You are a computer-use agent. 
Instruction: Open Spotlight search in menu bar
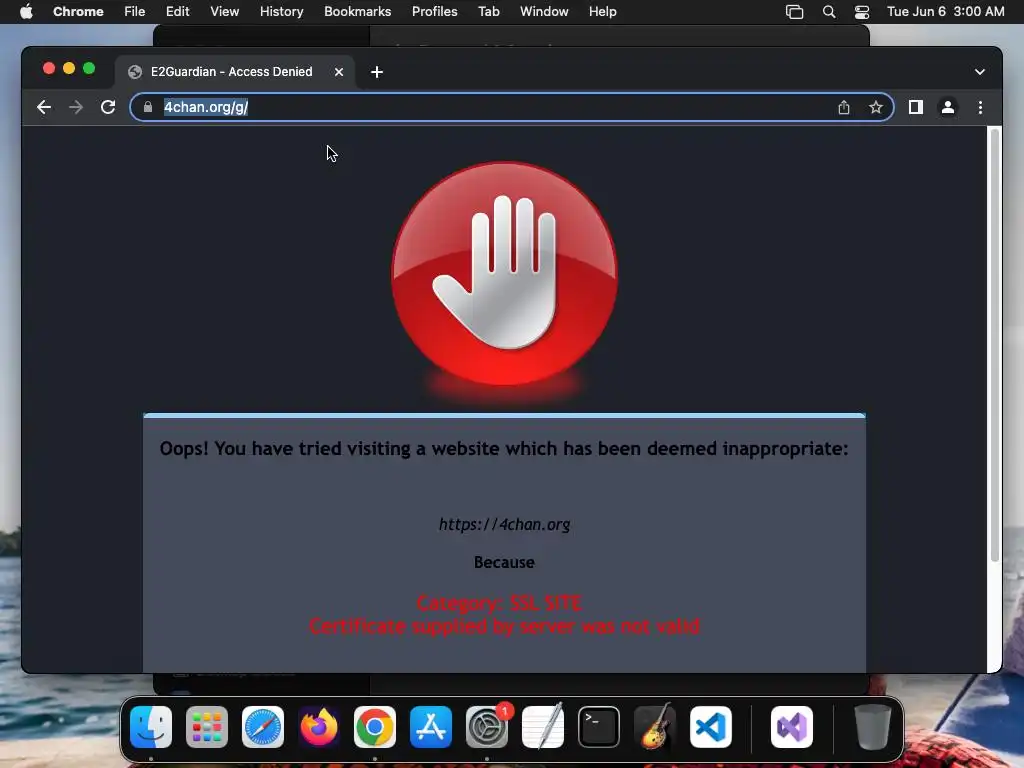point(829,12)
